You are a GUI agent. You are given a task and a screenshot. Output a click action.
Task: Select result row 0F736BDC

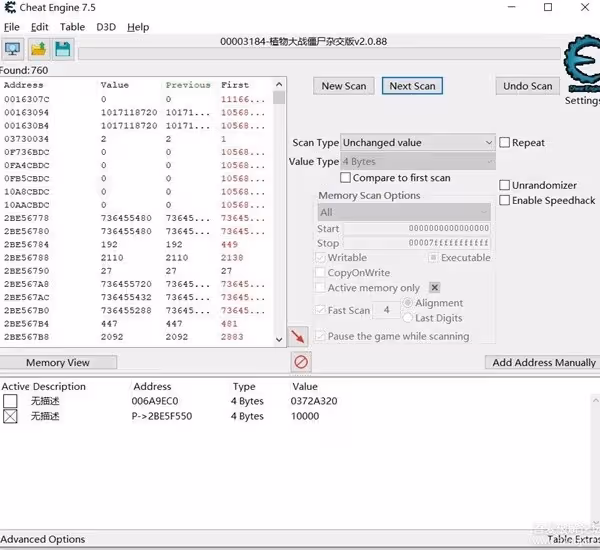[137, 152]
